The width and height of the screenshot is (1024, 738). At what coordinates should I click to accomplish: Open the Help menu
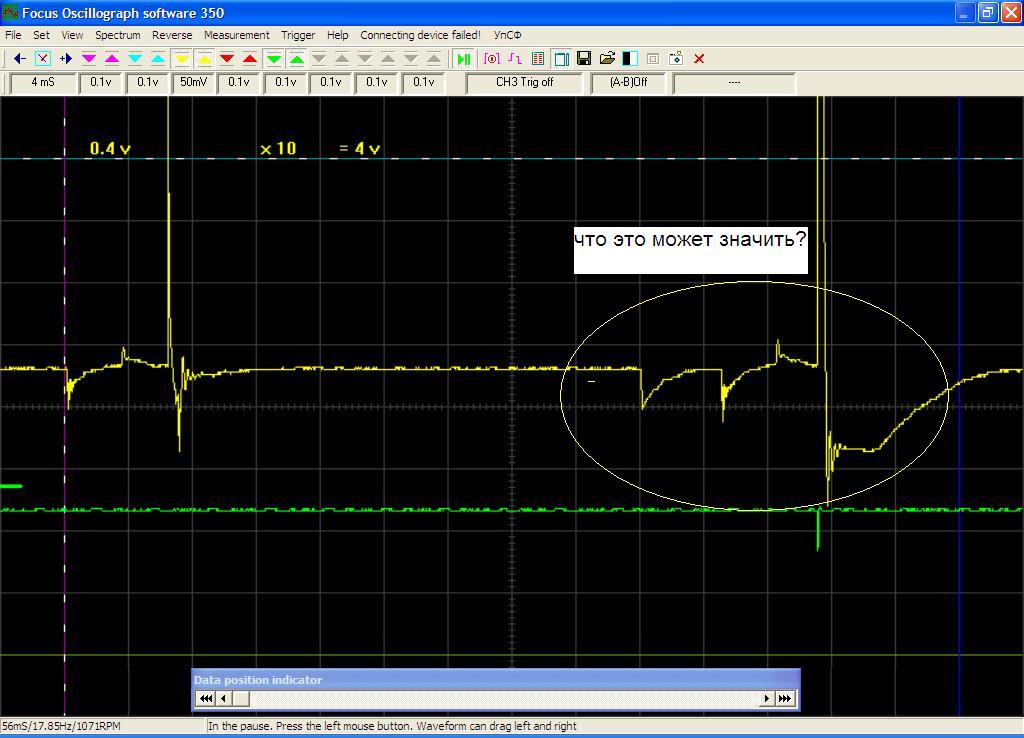point(337,35)
